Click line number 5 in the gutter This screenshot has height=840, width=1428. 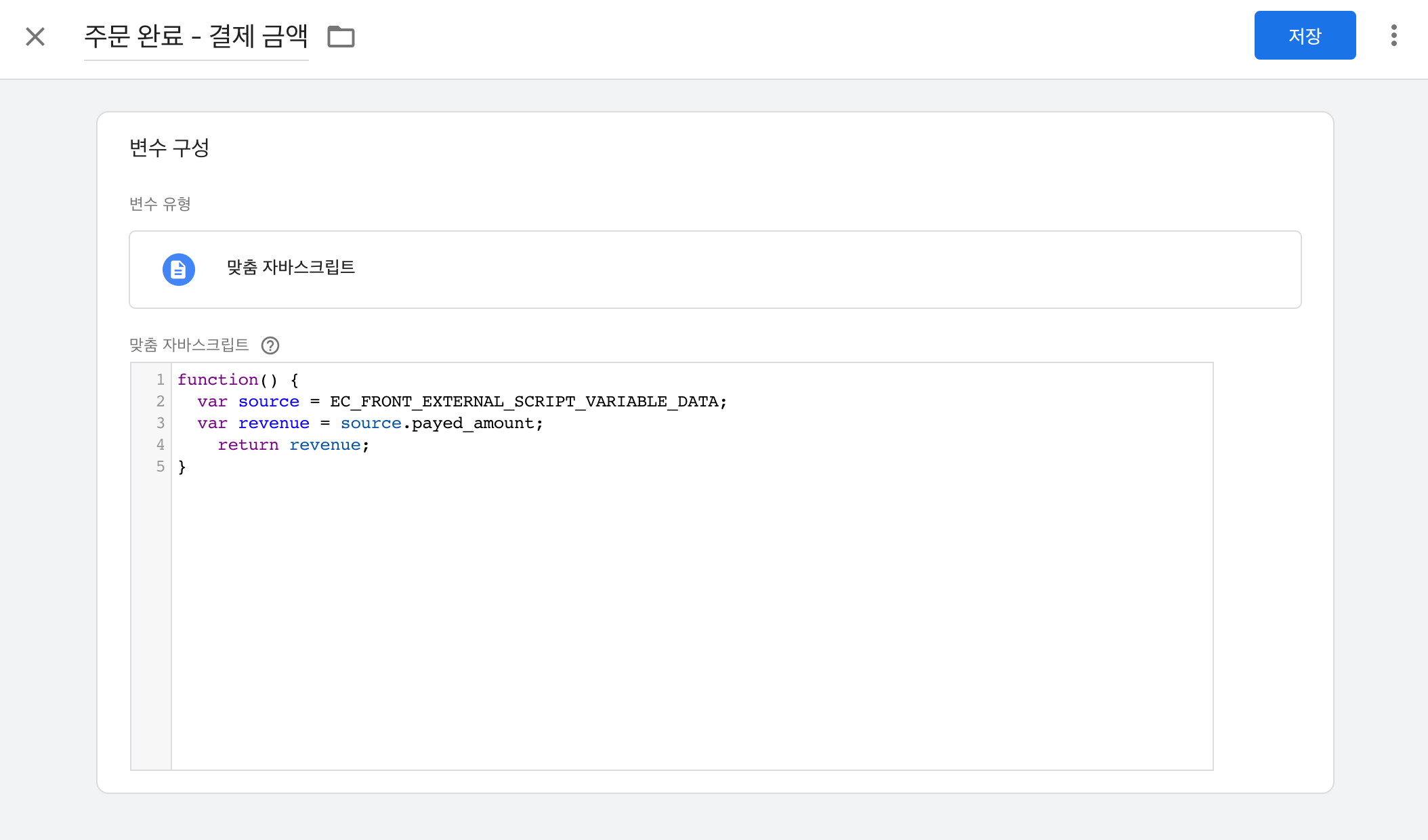pos(161,467)
